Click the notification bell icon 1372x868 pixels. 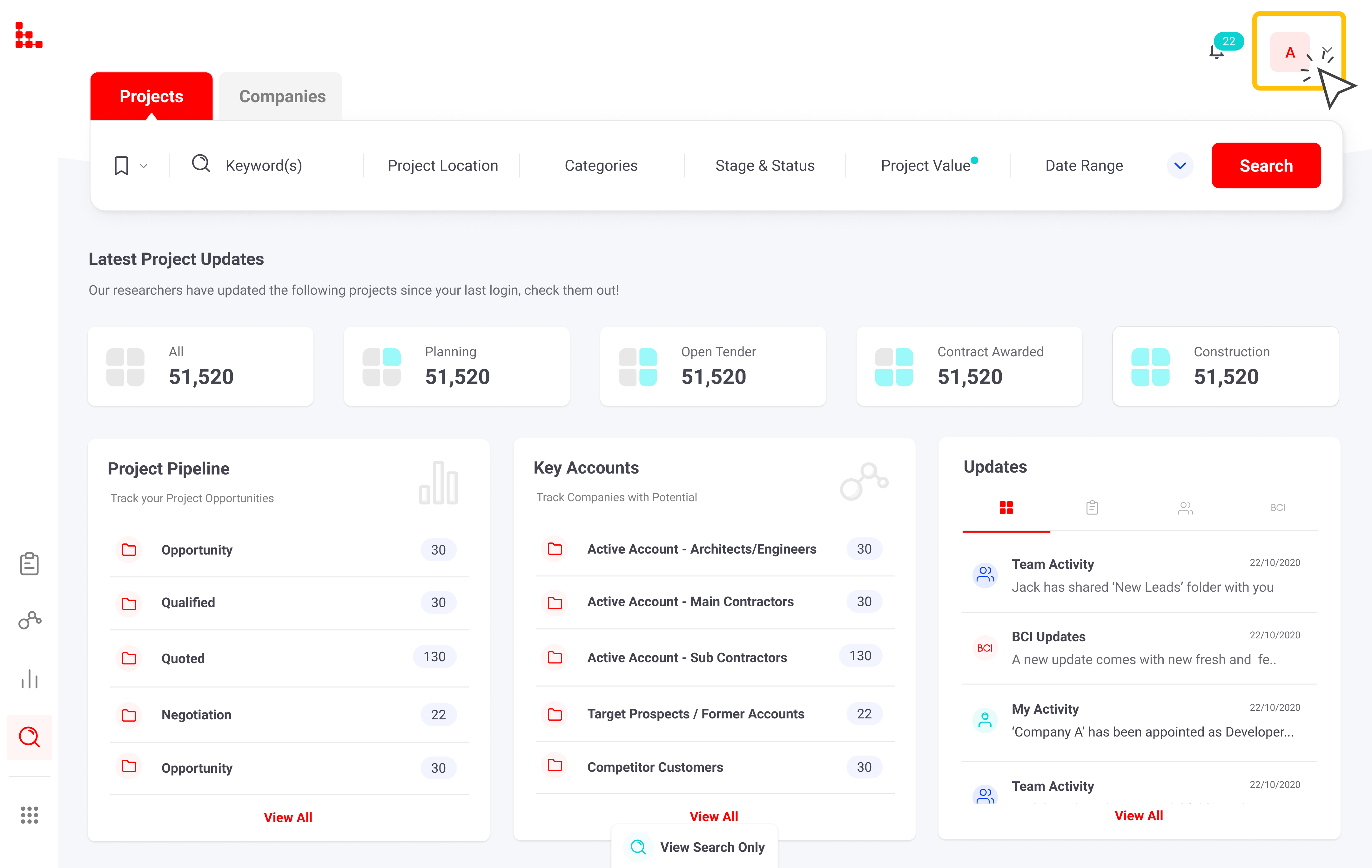pos(1216,52)
